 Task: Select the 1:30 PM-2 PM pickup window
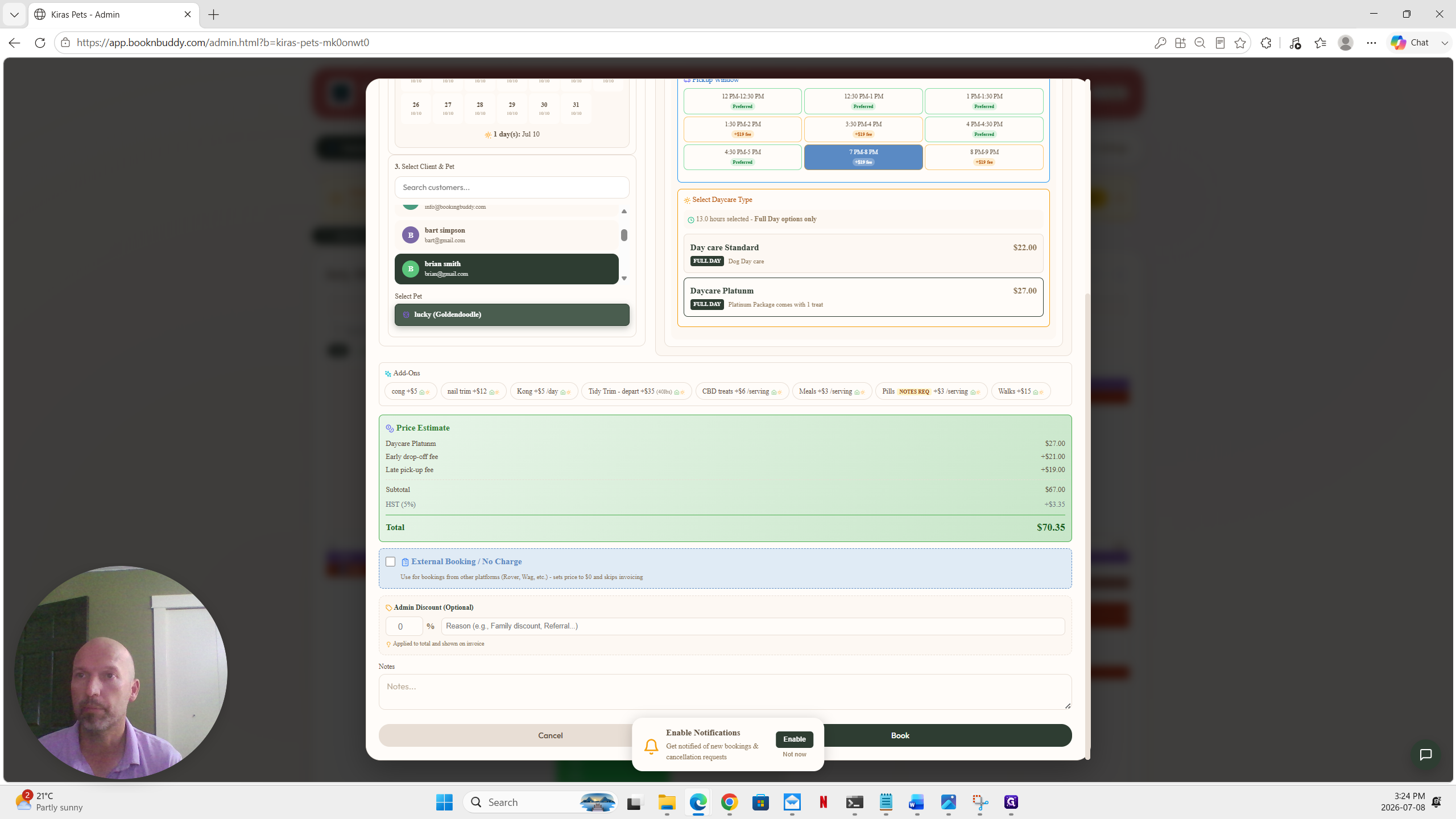[742, 129]
